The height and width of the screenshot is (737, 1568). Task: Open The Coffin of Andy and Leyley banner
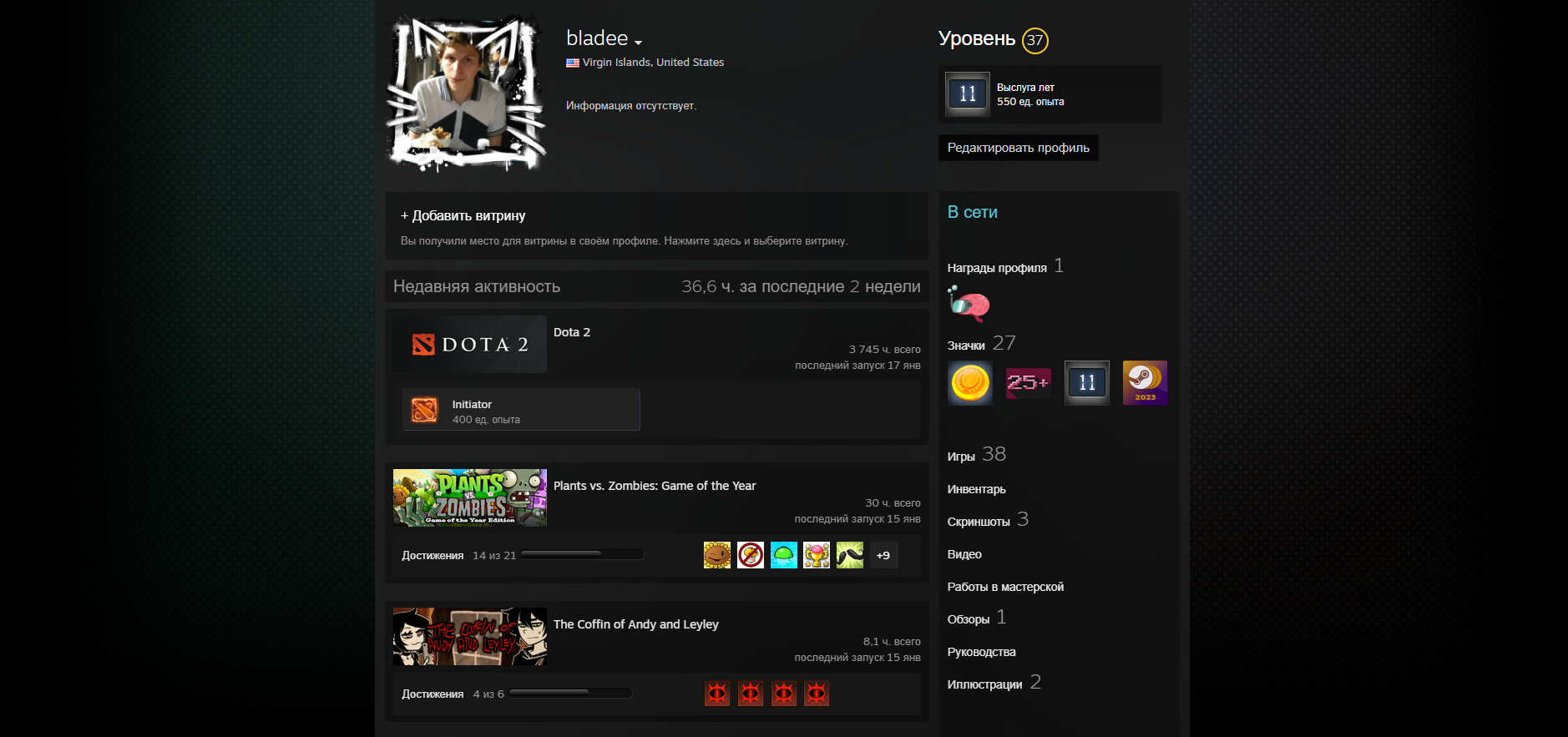pos(470,636)
